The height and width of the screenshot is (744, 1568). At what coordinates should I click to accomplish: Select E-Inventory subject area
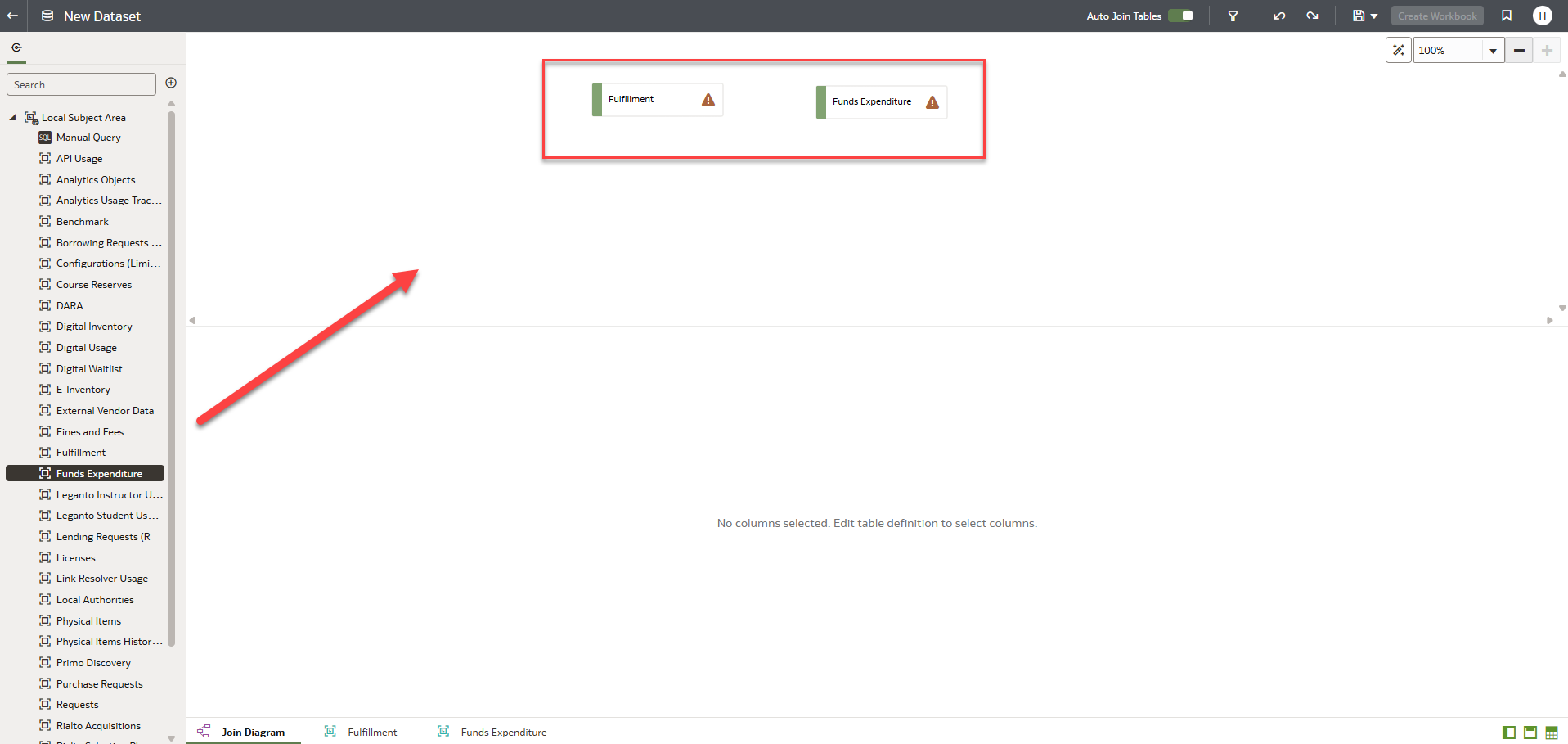tap(83, 390)
